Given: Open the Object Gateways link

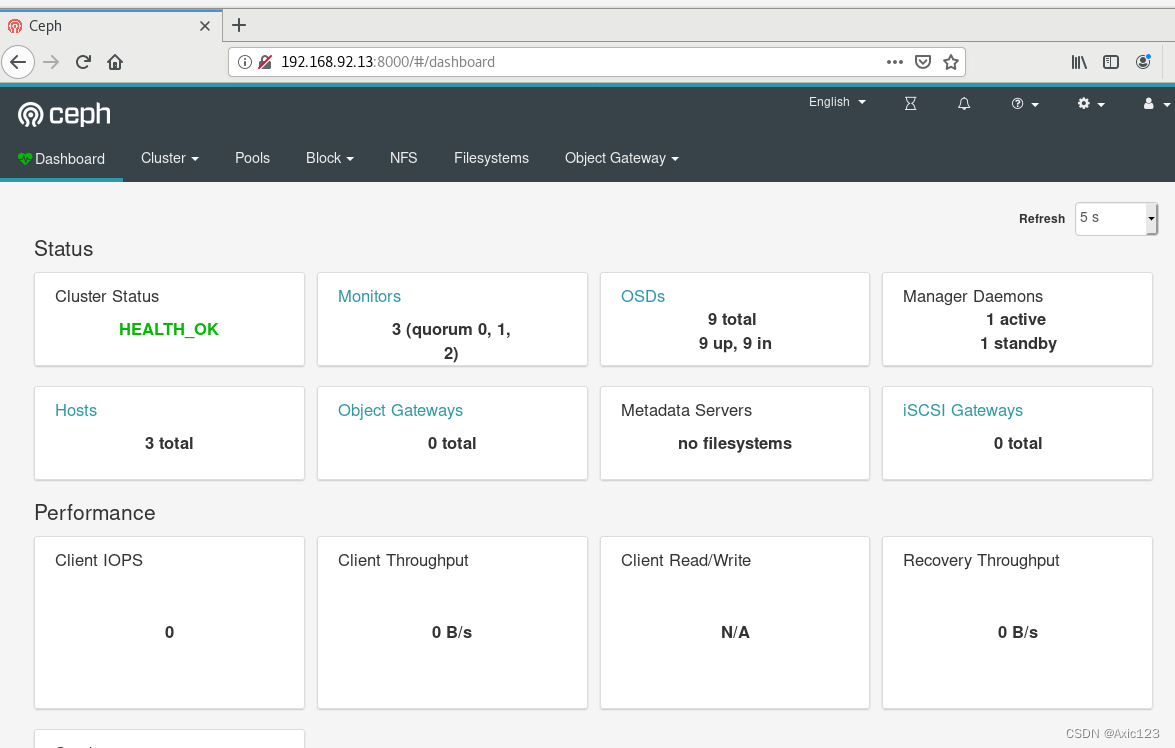Looking at the screenshot, I should (400, 410).
